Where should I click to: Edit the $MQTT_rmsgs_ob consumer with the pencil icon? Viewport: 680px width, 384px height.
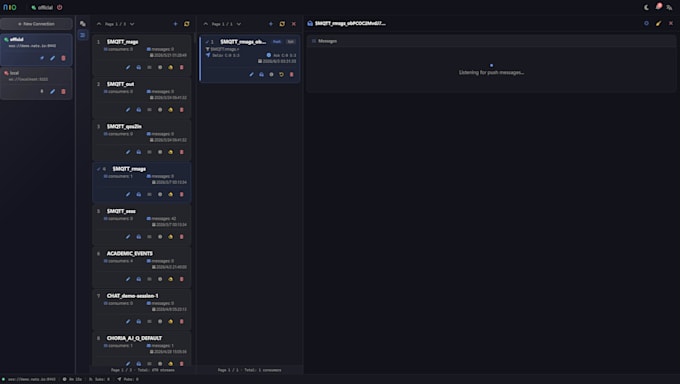click(251, 75)
